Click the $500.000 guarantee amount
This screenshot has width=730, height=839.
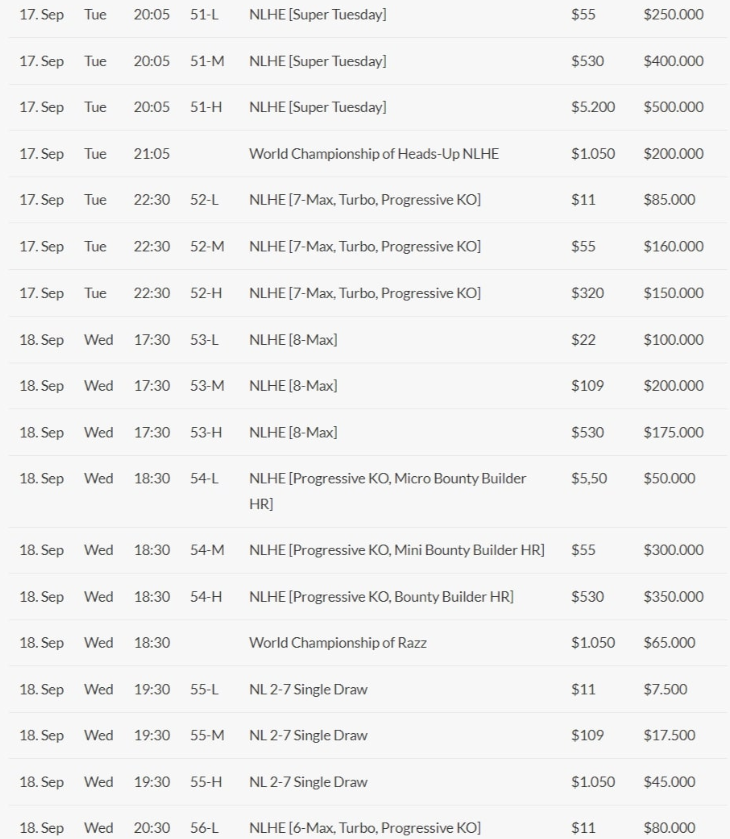point(673,108)
